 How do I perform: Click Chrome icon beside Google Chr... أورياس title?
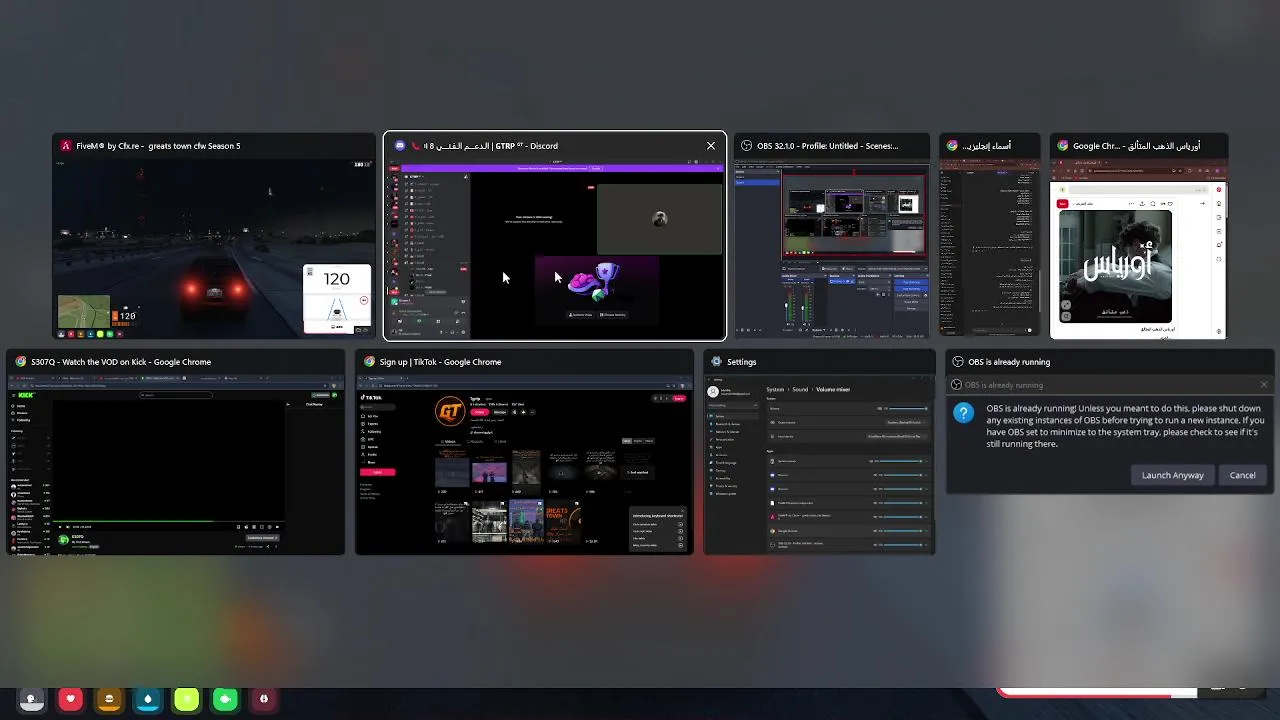point(1063,146)
